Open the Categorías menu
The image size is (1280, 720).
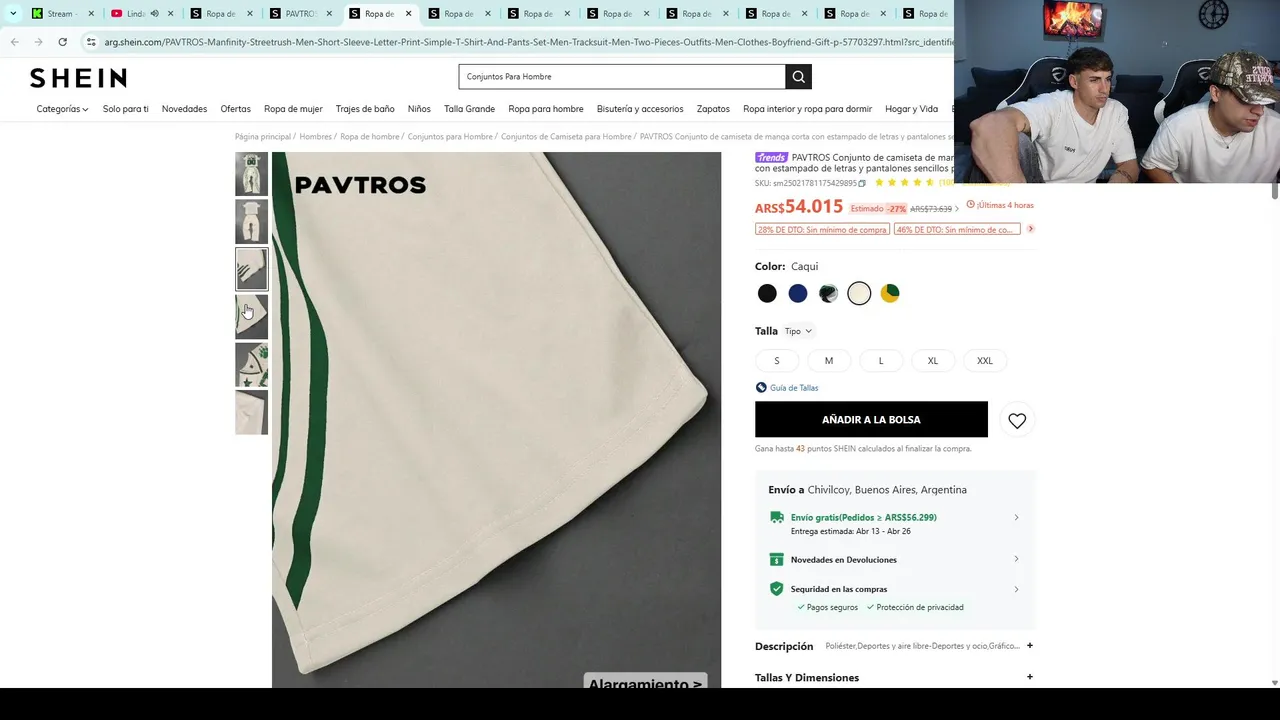(x=62, y=109)
